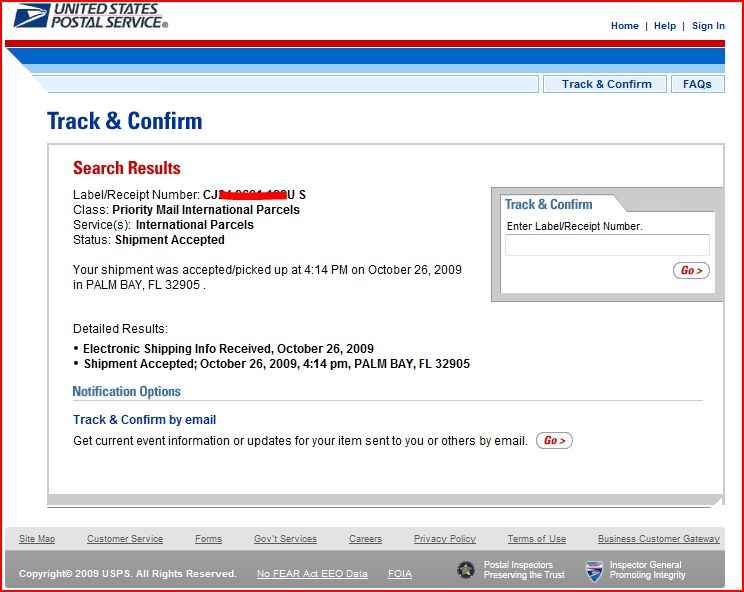Click the Label/Receipt Number input field
Image resolution: width=744 pixels, height=592 pixels.
[607, 245]
